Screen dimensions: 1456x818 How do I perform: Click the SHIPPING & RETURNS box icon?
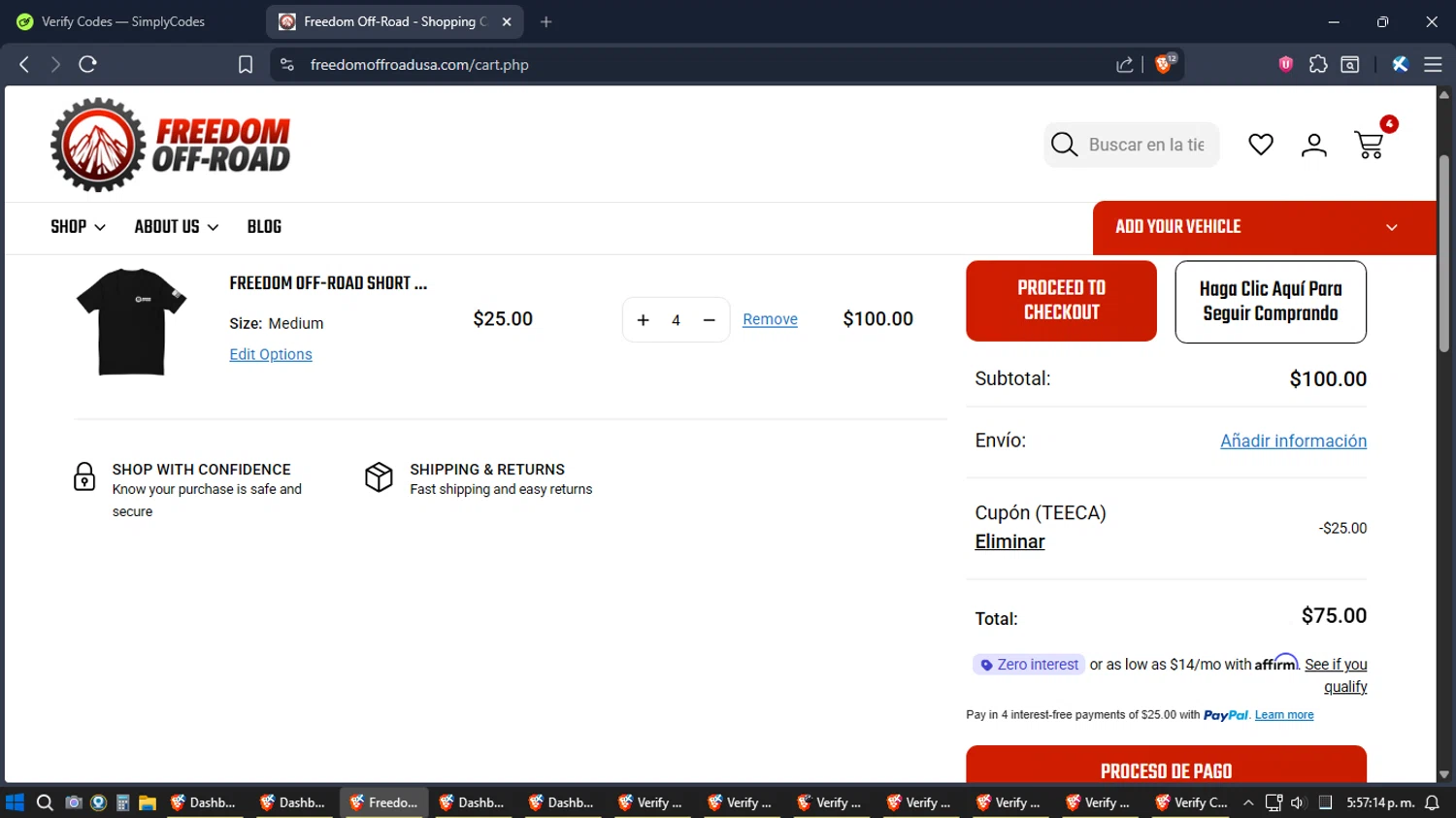pos(379,476)
